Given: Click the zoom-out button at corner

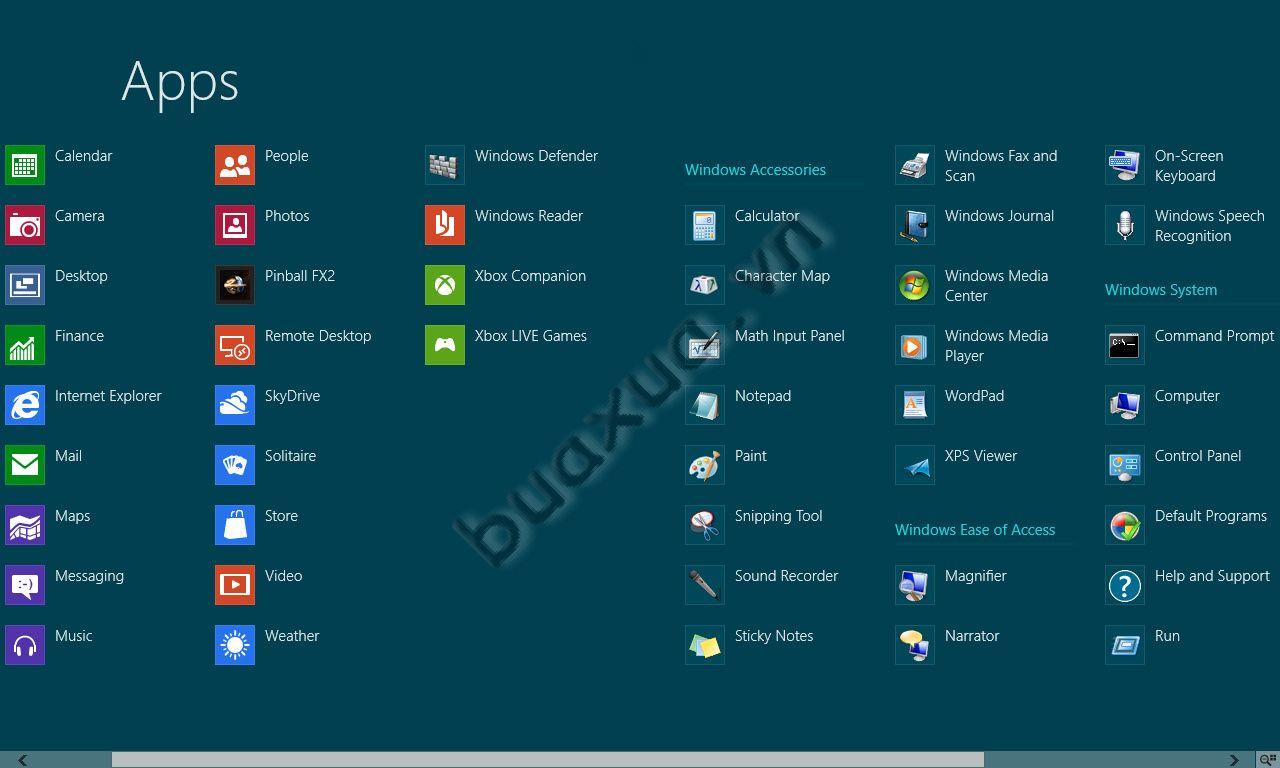Looking at the screenshot, I should tap(1268, 760).
